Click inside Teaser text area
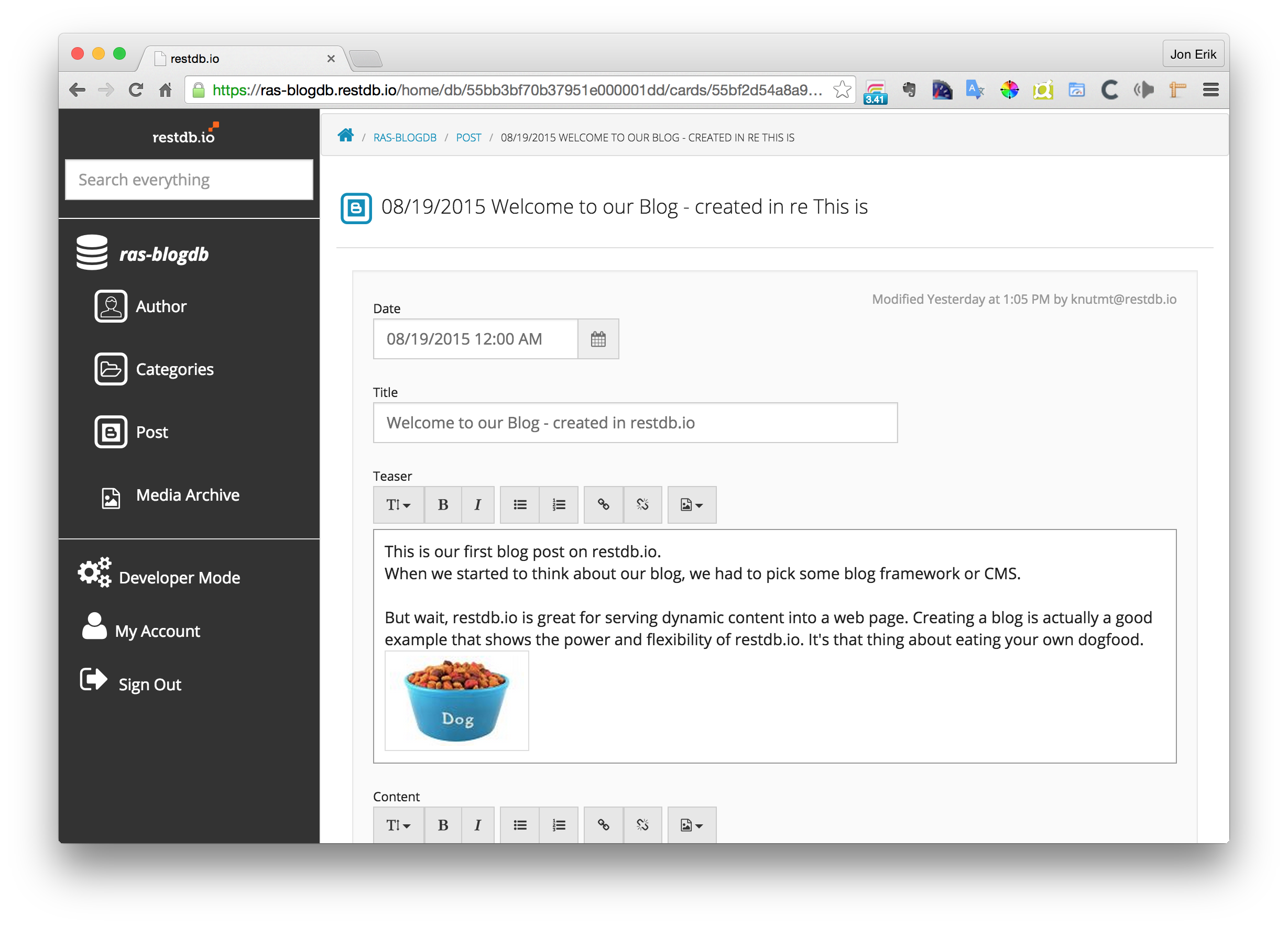The width and height of the screenshot is (1288, 927). click(774, 647)
